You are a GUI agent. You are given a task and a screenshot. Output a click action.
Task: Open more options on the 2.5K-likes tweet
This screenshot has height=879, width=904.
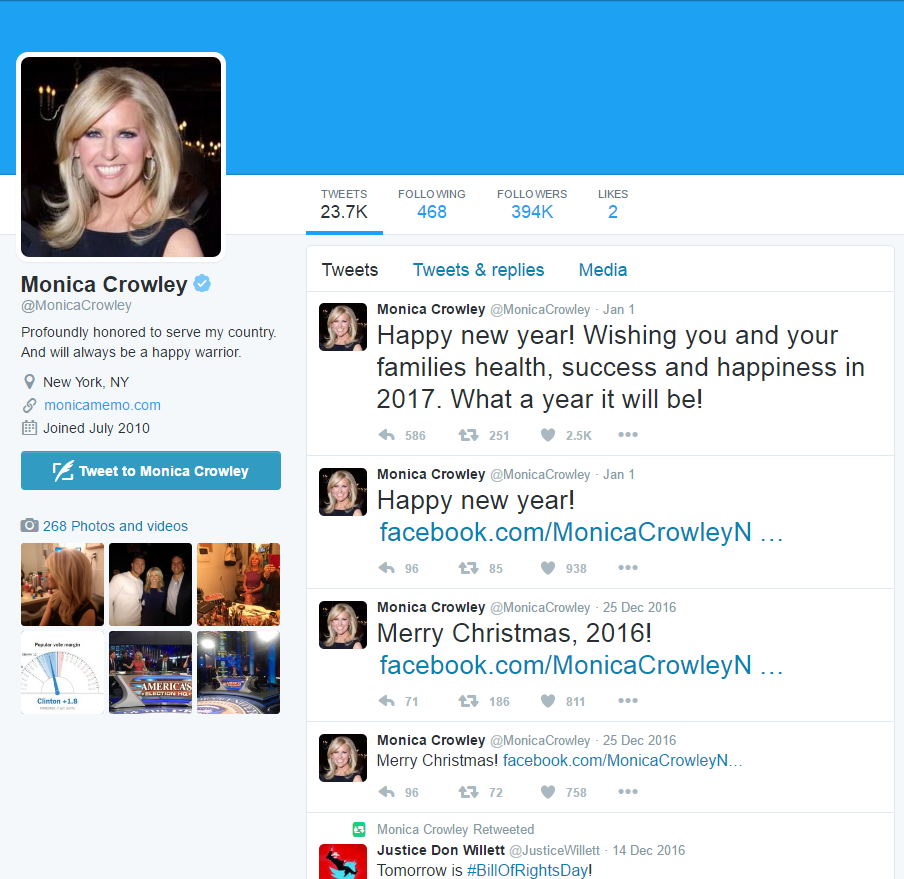(x=627, y=435)
